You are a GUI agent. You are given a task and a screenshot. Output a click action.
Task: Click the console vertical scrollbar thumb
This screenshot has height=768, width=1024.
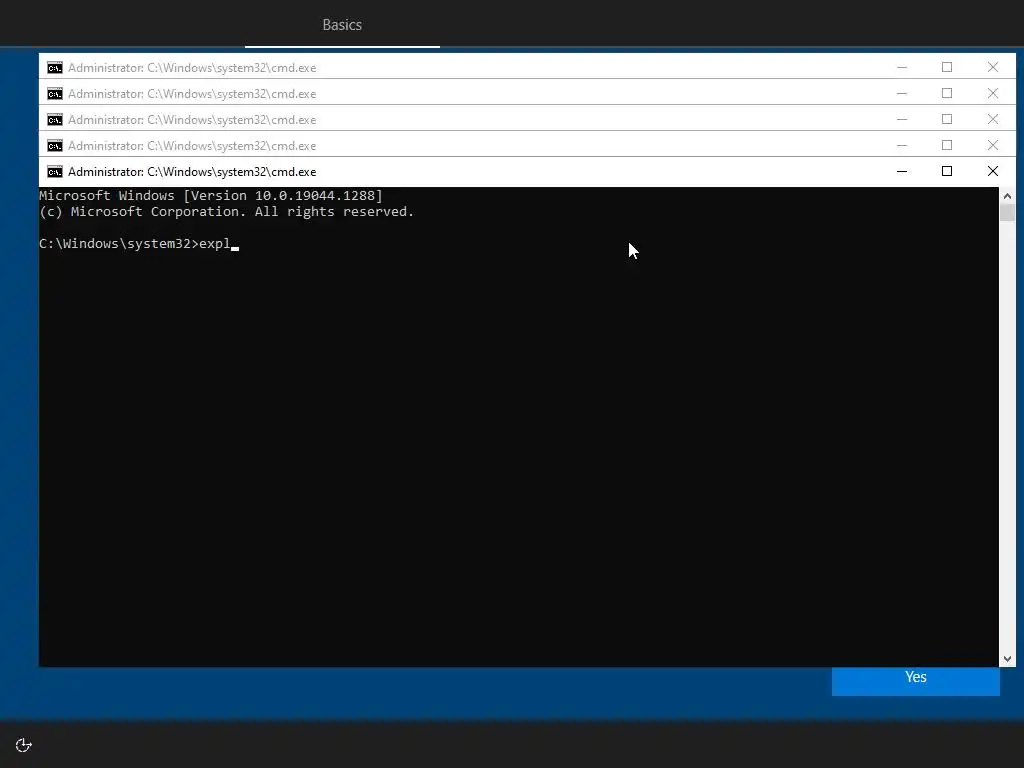pyautogui.click(x=1007, y=212)
